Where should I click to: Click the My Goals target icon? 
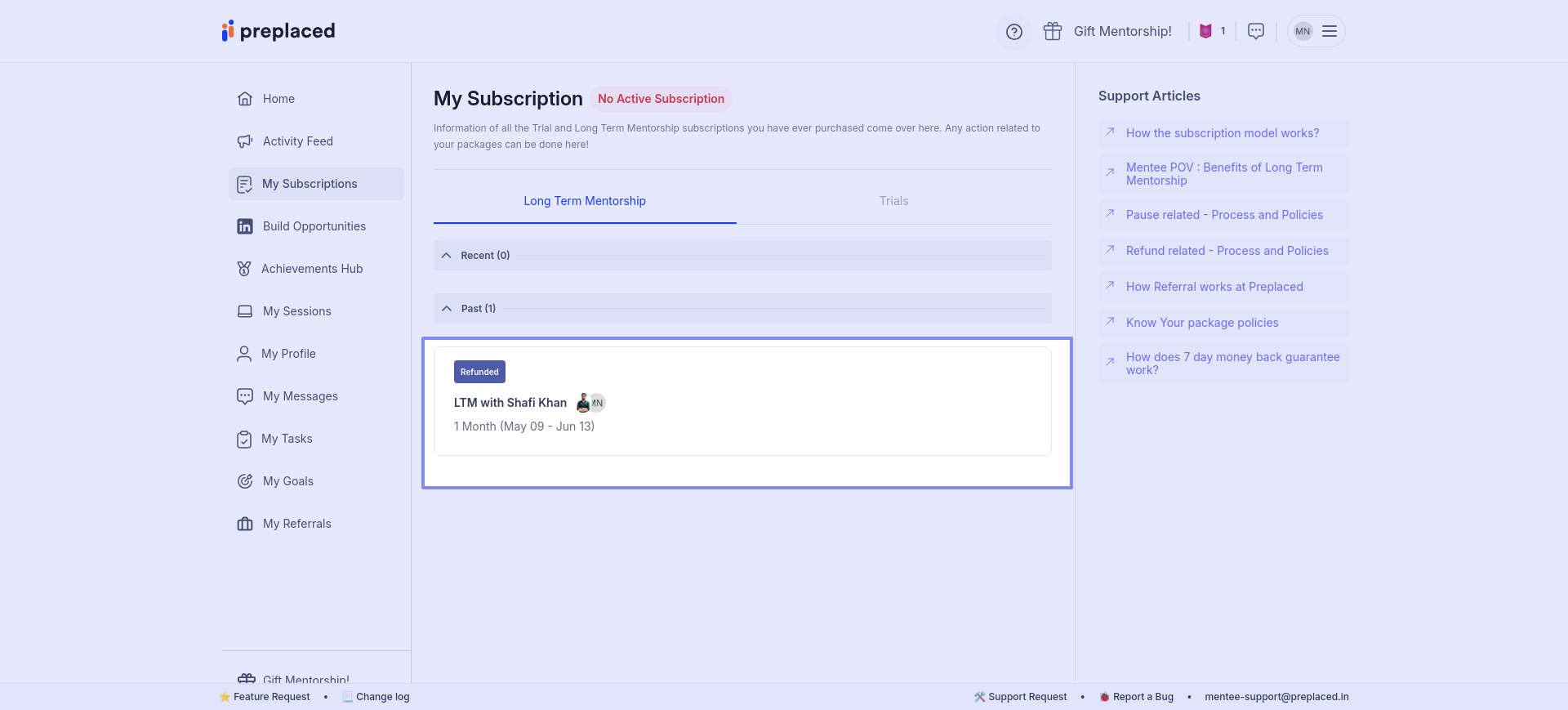point(245,481)
